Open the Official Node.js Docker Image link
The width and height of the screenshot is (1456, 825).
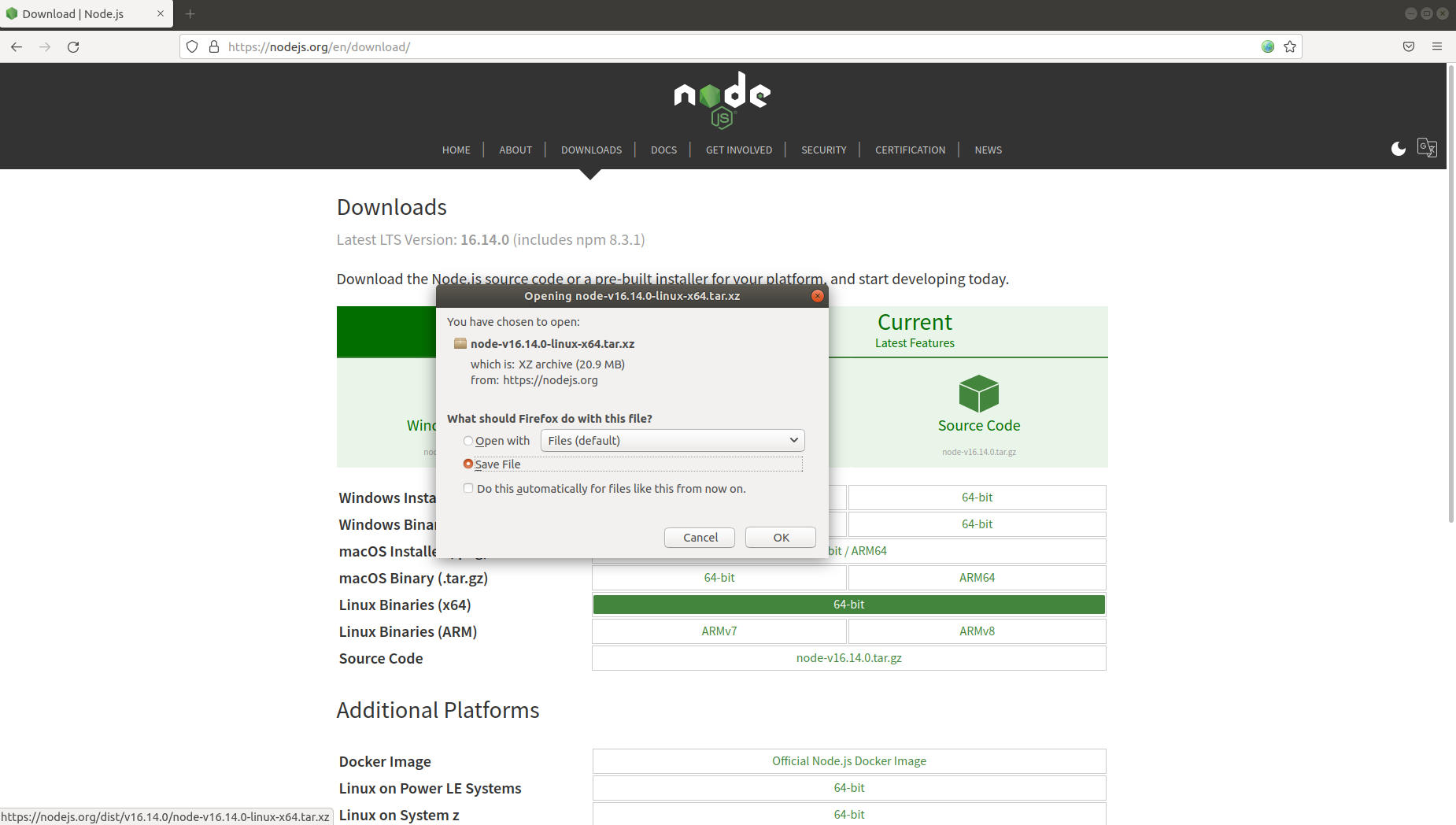(848, 761)
